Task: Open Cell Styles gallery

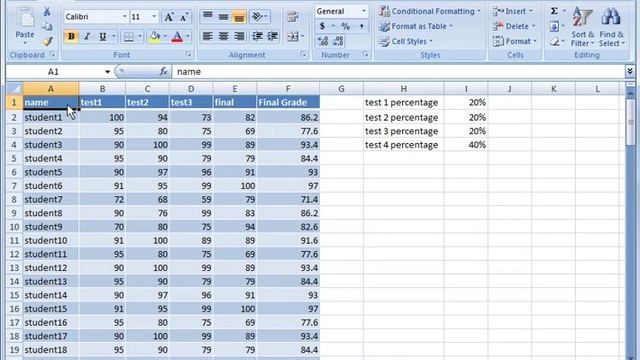Action: [406, 41]
